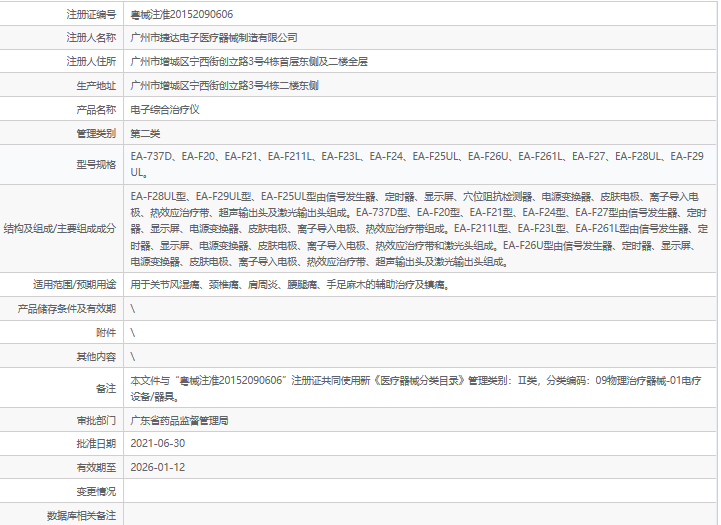
Task: Select the model list starting EA-737D
Action: [417, 164]
